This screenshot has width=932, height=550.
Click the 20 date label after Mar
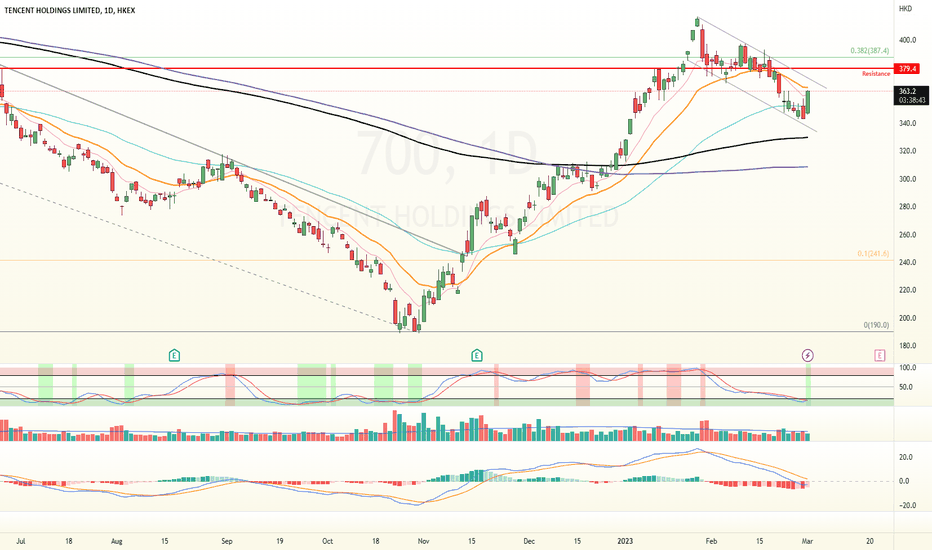(x=870, y=542)
